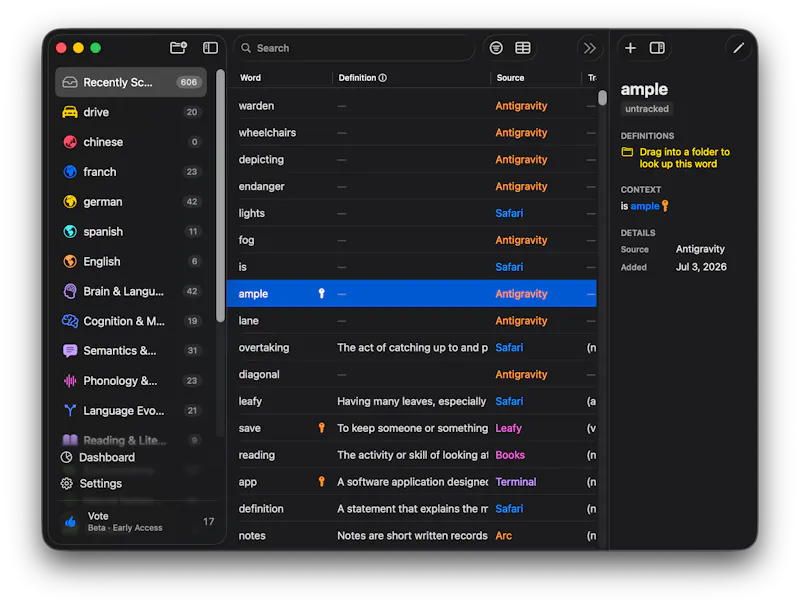Click the Books source link

[x=510, y=455]
